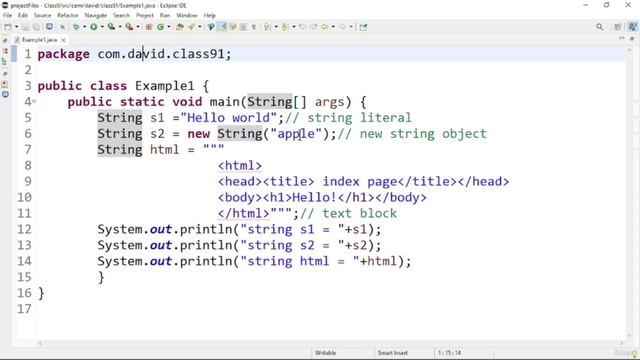Click the New Java Class icon
640x360 pixels.
(x=160, y=27)
